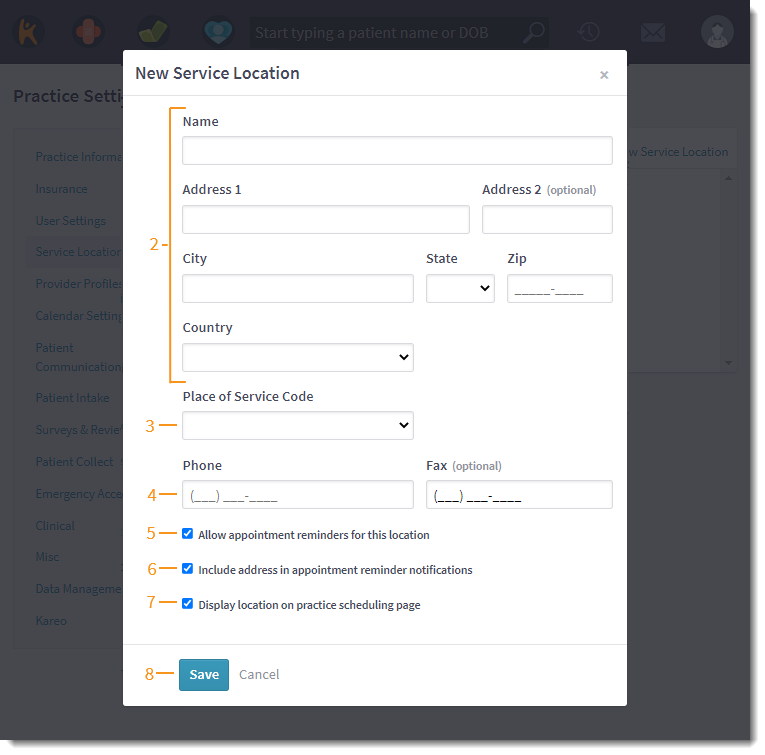Toggle Display location on practice scheduling page
765x755 pixels.
pos(188,604)
